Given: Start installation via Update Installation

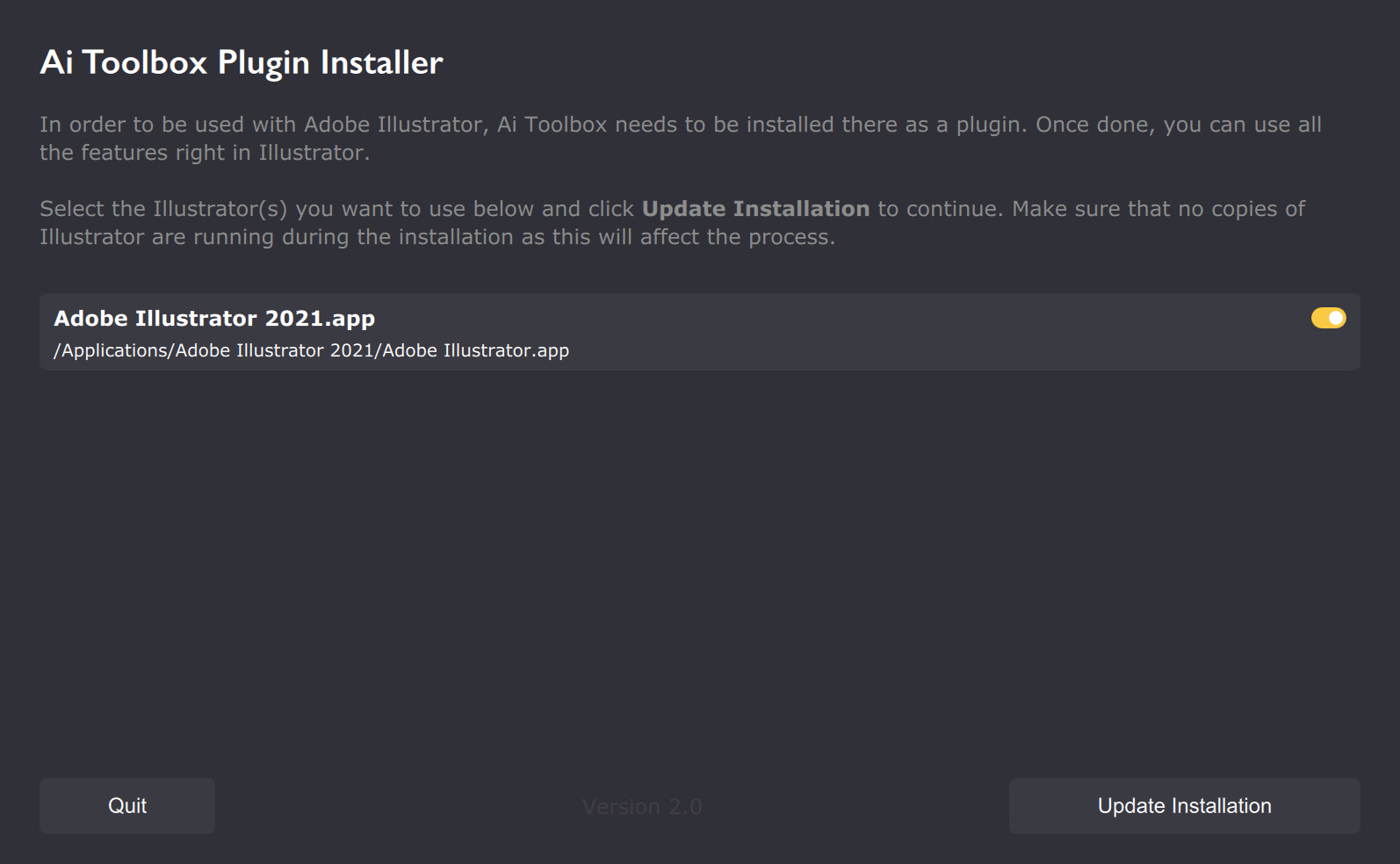Looking at the screenshot, I should point(1183,805).
